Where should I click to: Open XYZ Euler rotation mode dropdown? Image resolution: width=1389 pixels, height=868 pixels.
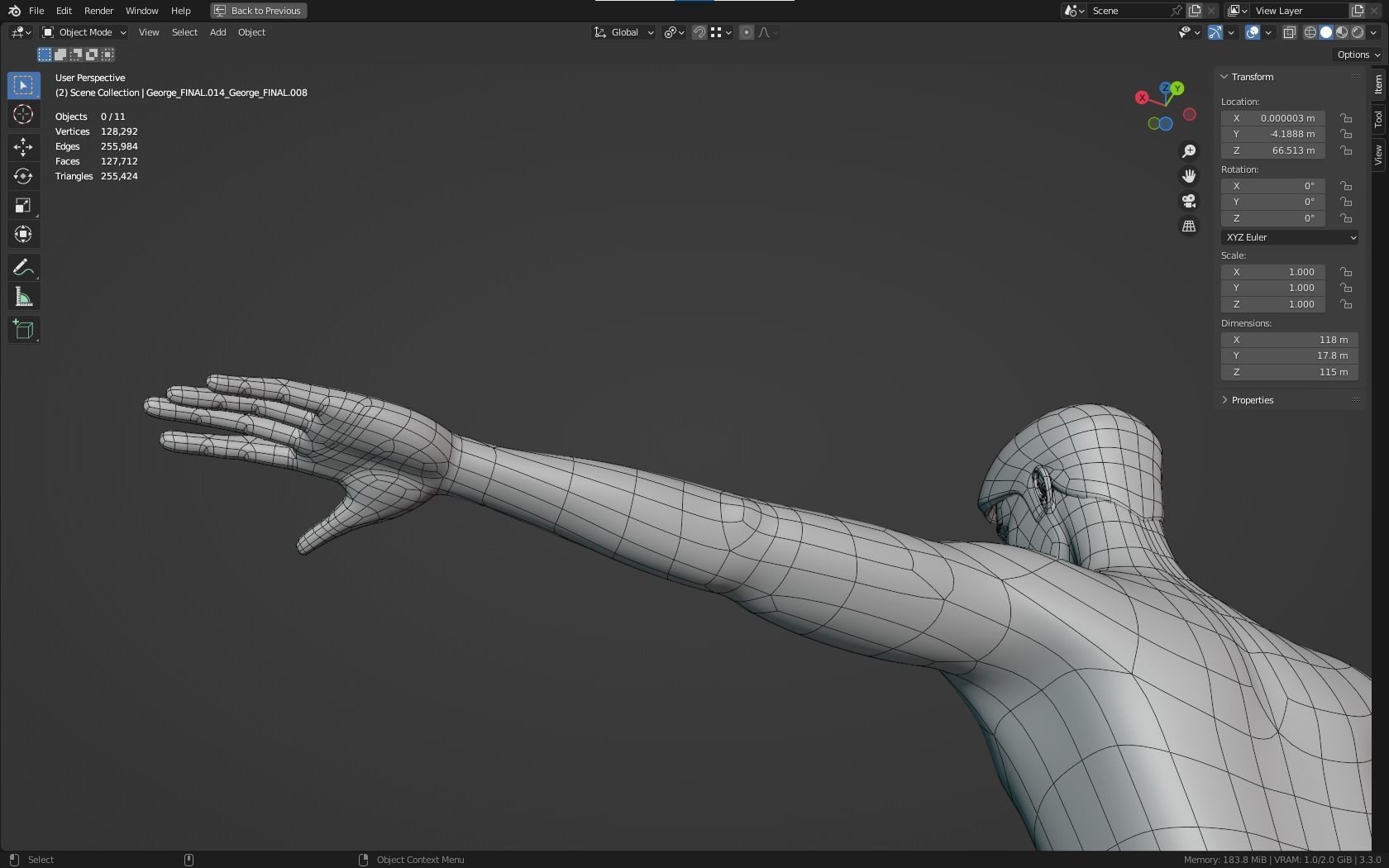(x=1290, y=237)
